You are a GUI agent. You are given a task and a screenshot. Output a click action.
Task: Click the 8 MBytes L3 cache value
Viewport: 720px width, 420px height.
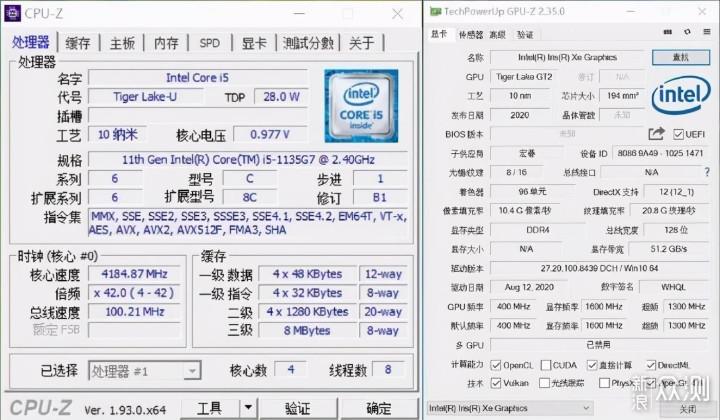[x=307, y=330]
